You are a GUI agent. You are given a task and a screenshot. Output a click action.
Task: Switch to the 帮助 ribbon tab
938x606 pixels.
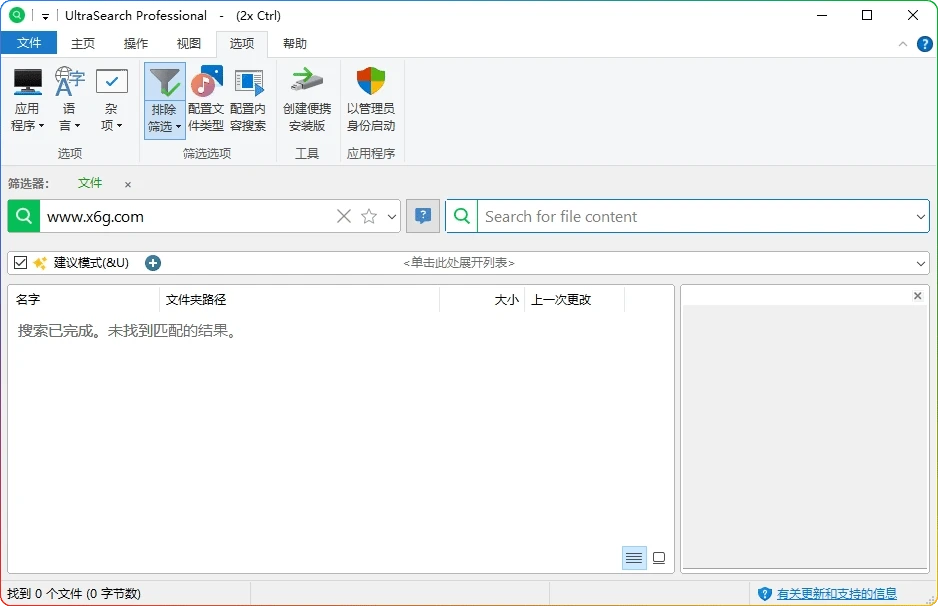(x=294, y=44)
